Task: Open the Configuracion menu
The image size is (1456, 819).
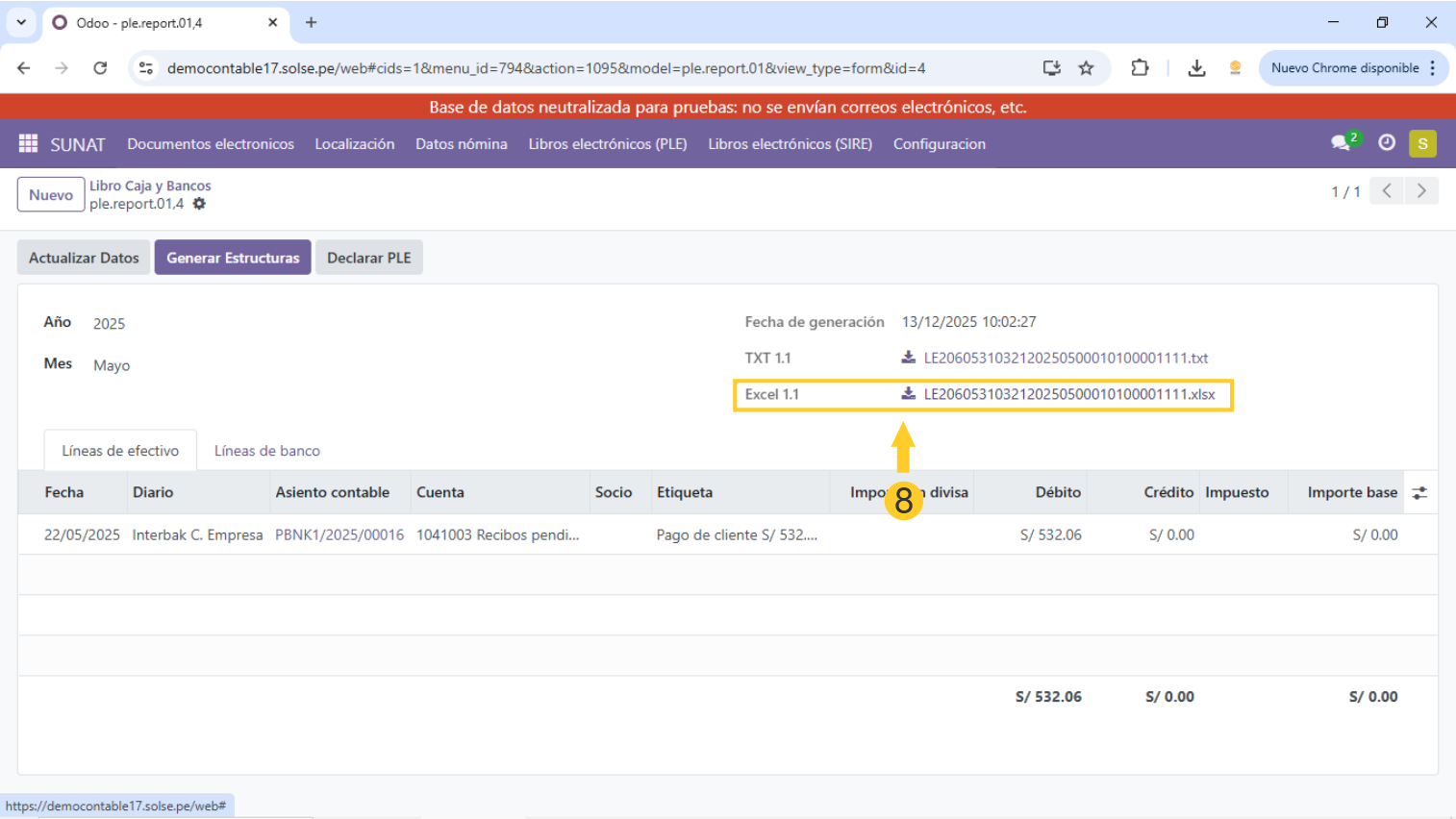Action: click(x=939, y=144)
